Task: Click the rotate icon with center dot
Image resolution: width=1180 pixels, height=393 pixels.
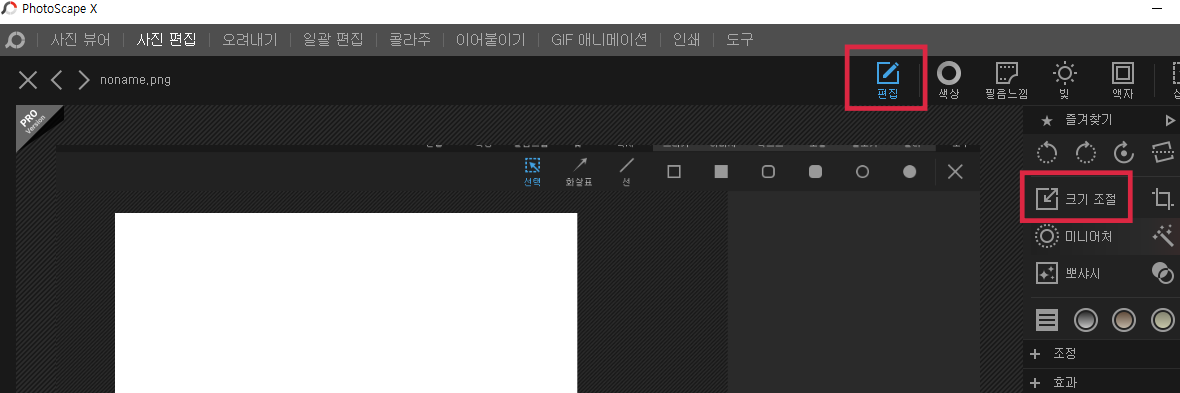Action: pos(1124,153)
